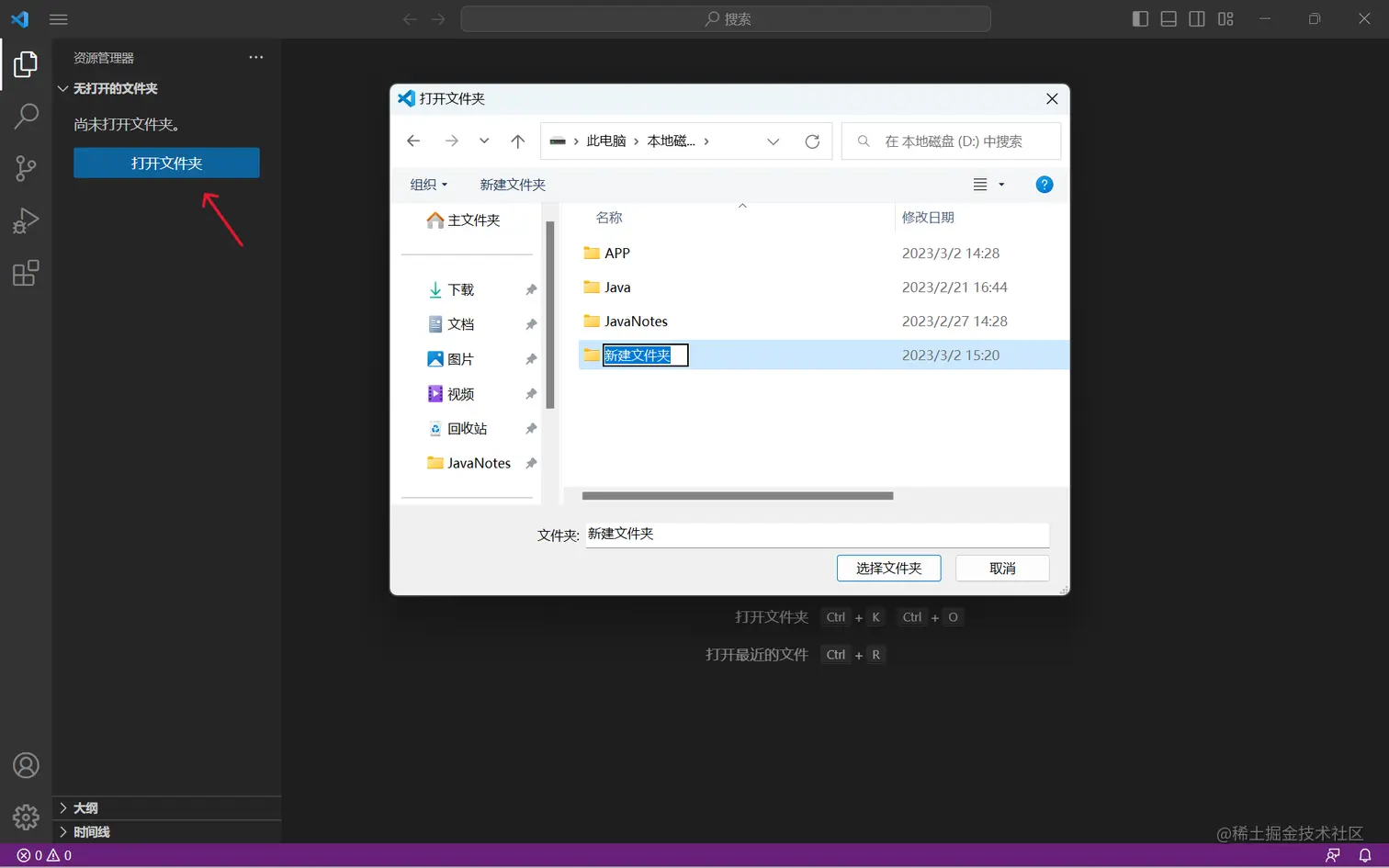
Task: Go up one folder level in dialog
Action: click(x=518, y=141)
